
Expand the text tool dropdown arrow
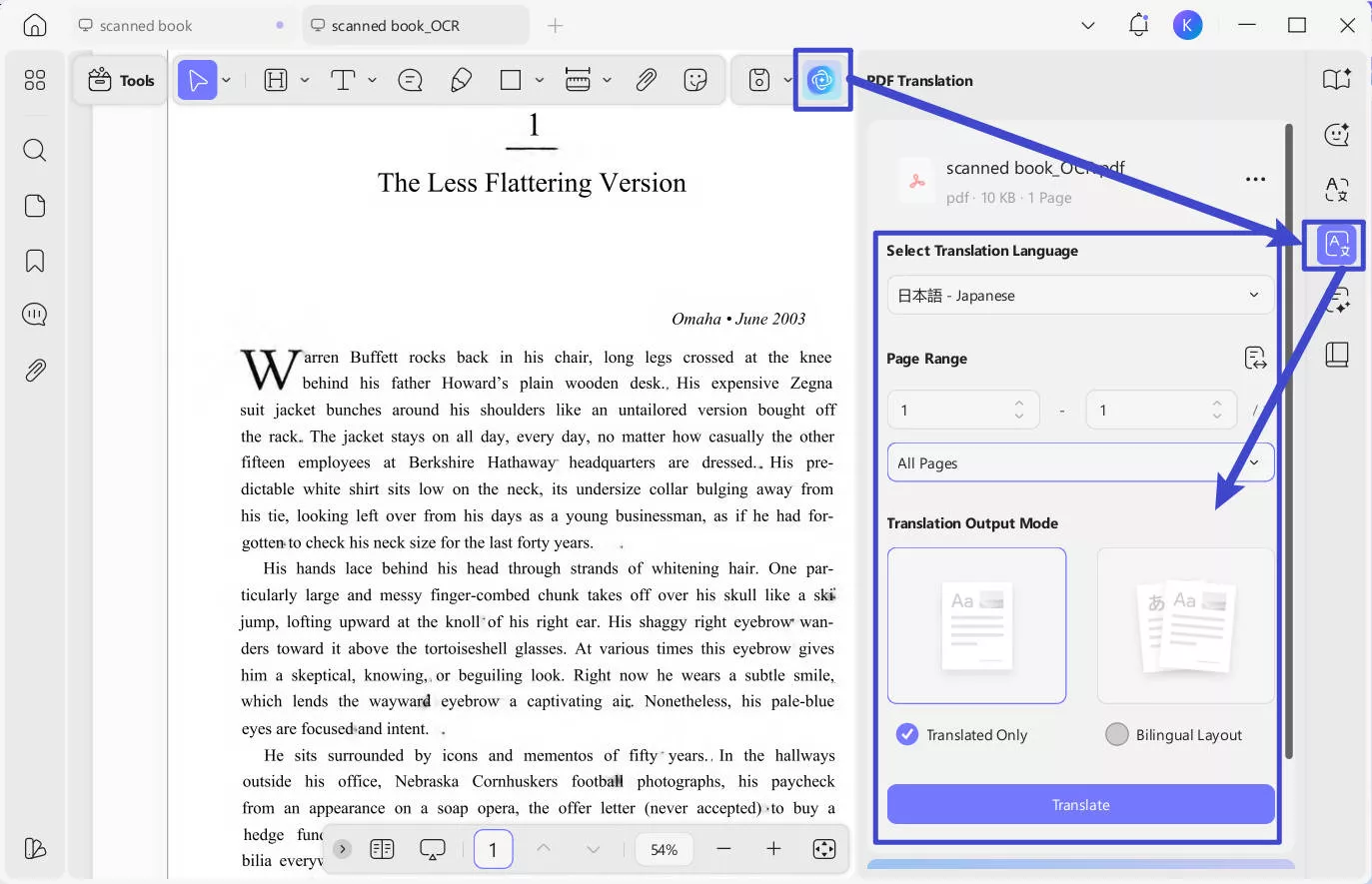tap(372, 80)
